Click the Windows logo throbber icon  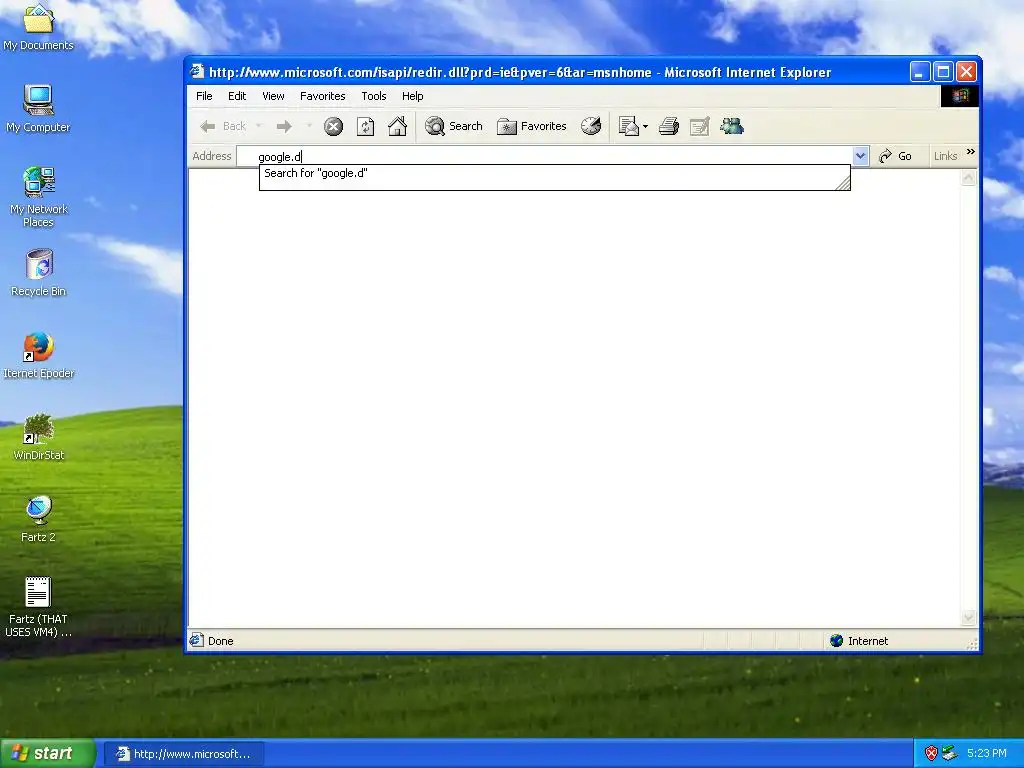[x=959, y=96]
